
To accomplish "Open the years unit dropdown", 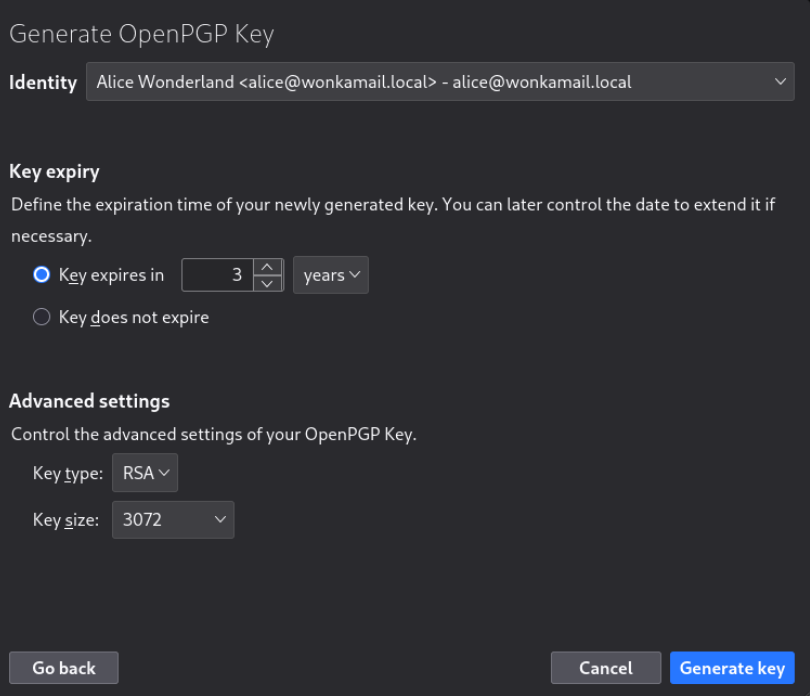I will (331, 275).
